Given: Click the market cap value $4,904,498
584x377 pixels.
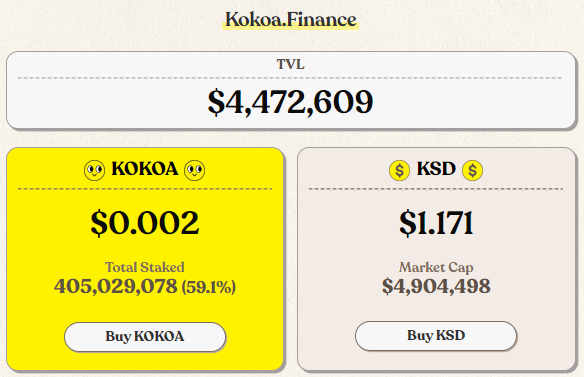Looking at the screenshot, I should point(436,286).
